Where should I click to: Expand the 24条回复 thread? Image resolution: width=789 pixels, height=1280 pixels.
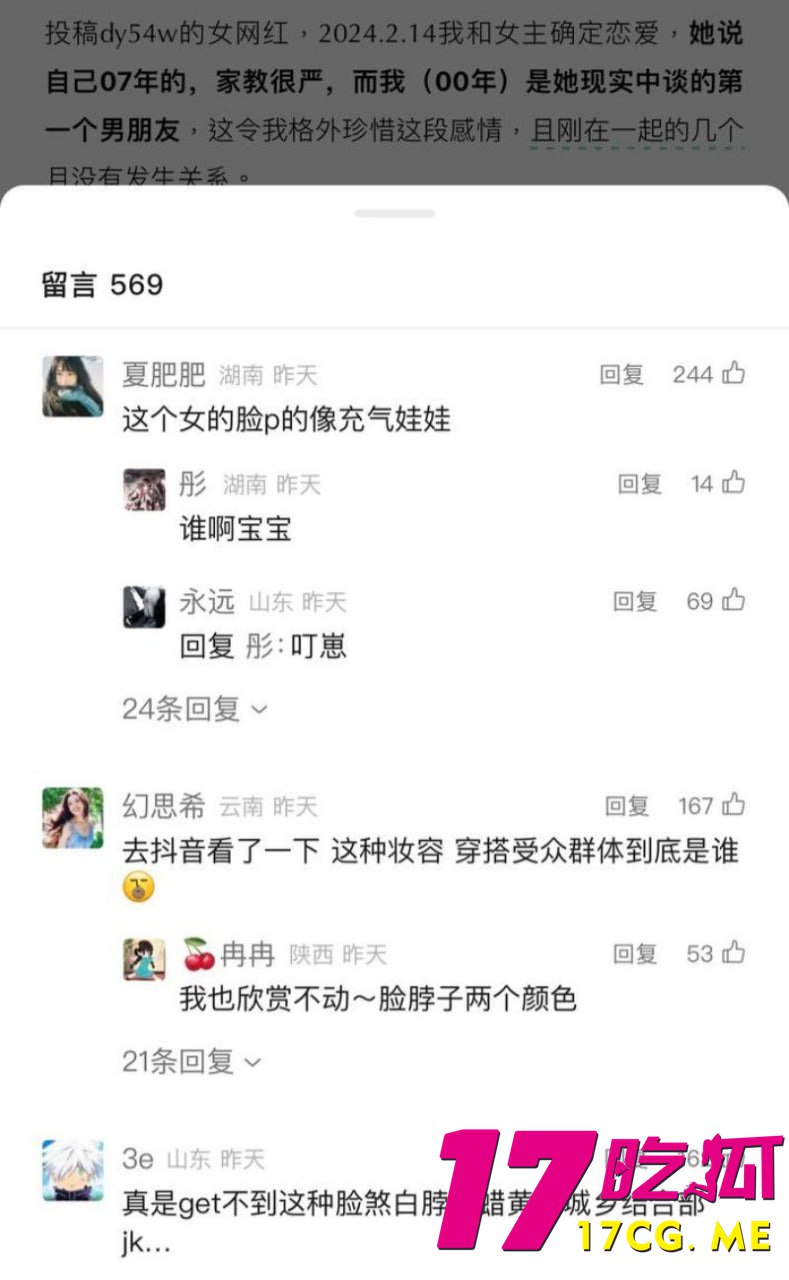[195, 709]
